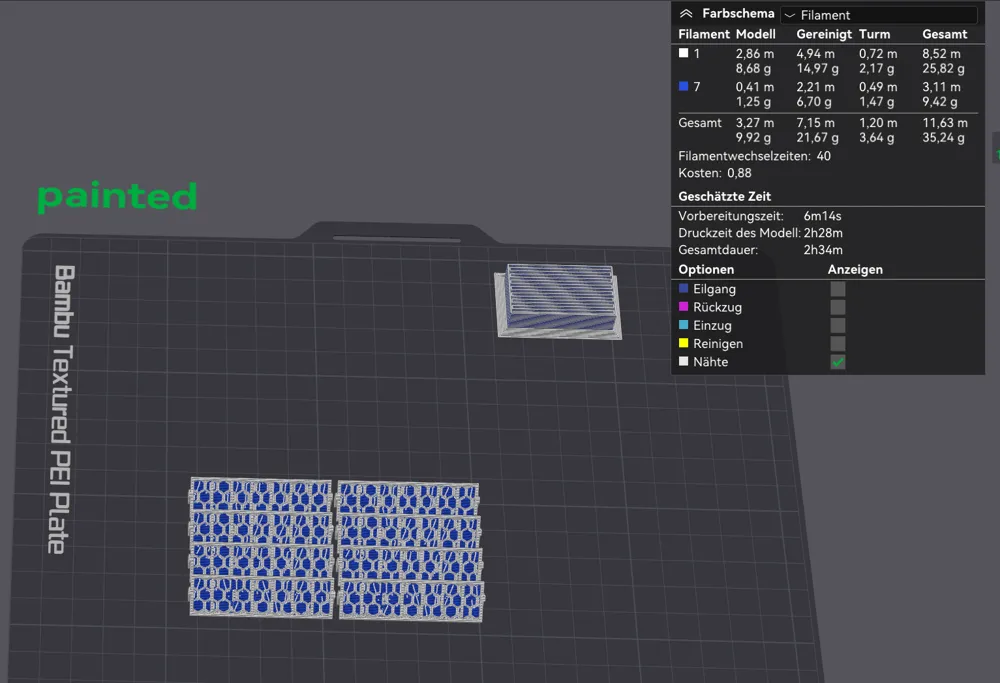The height and width of the screenshot is (683, 1000).
Task: Click the magenta Rückzug legend square
Action: [683, 307]
